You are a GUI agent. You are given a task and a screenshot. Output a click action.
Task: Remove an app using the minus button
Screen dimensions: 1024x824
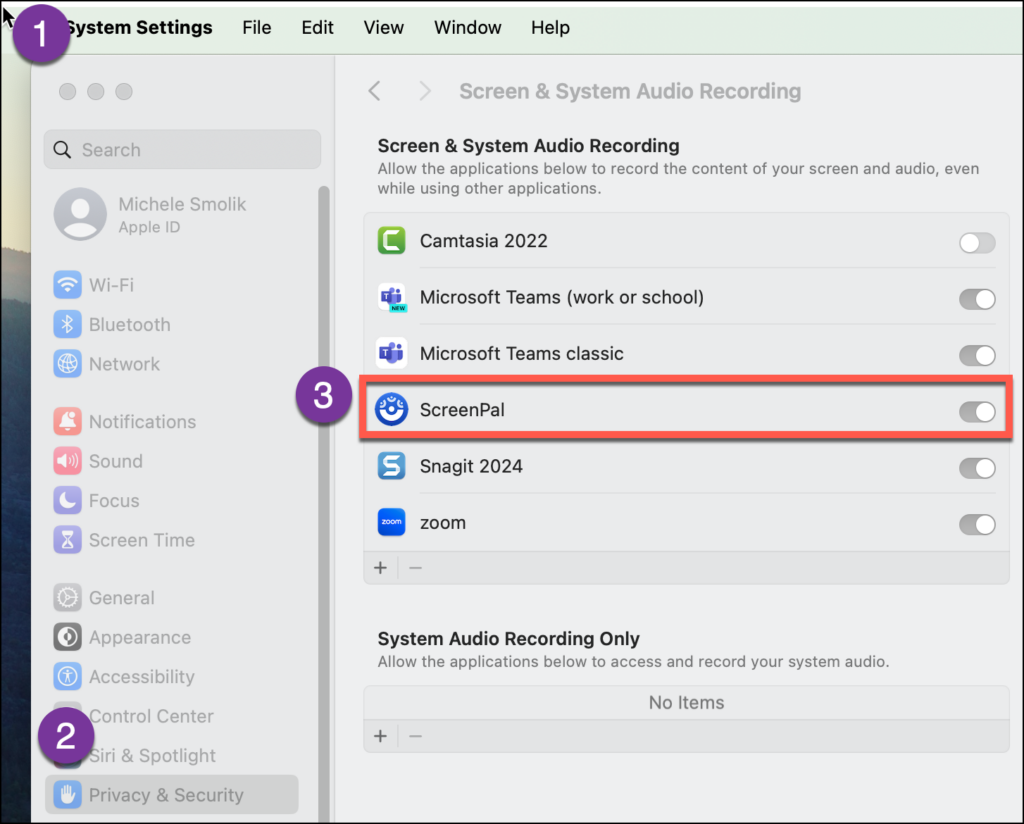click(x=416, y=567)
